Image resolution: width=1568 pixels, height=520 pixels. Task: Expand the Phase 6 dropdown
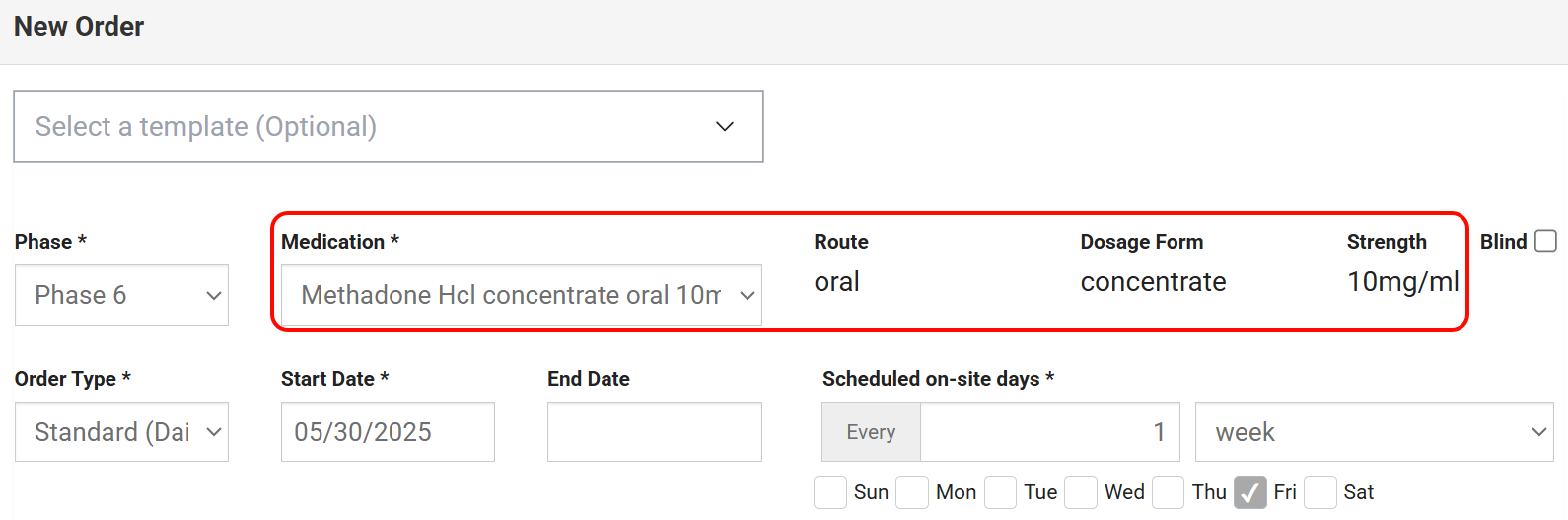point(121,295)
